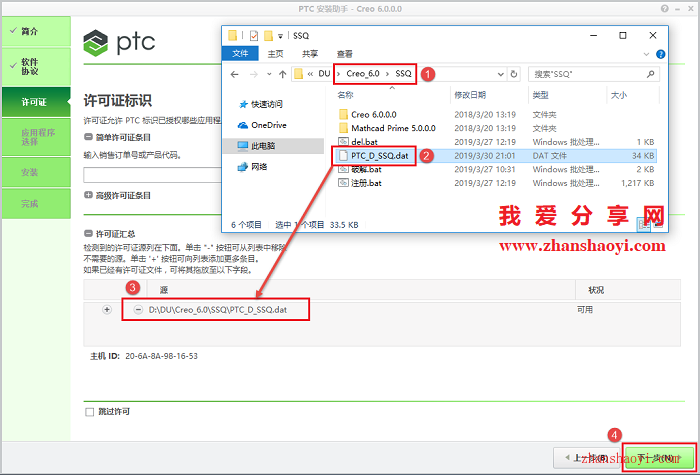Click the Network (网络) icon
The height and width of the screenshot is (475, 700).
tap(242, 167)
